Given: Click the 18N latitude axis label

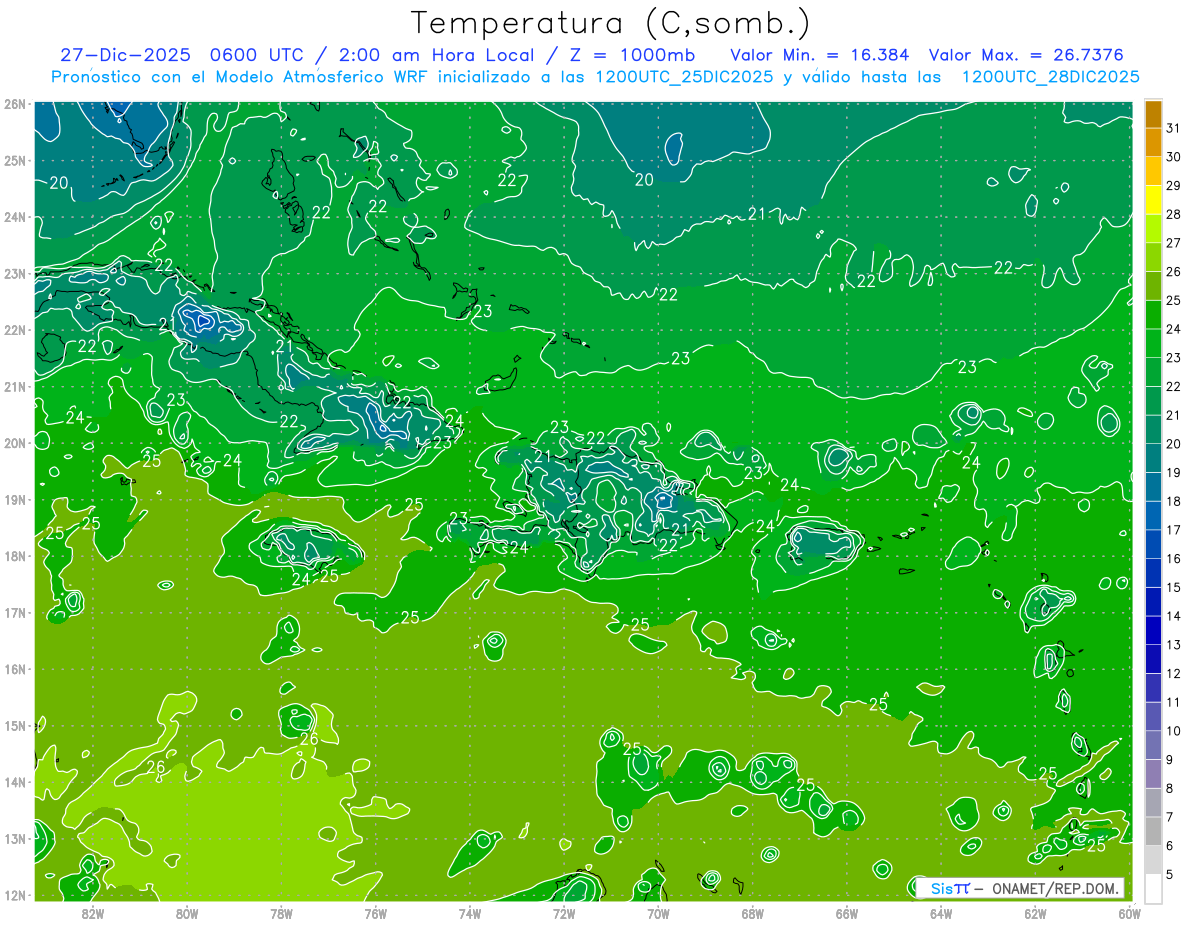Looking at the screenshot, I should click(14, 556).
